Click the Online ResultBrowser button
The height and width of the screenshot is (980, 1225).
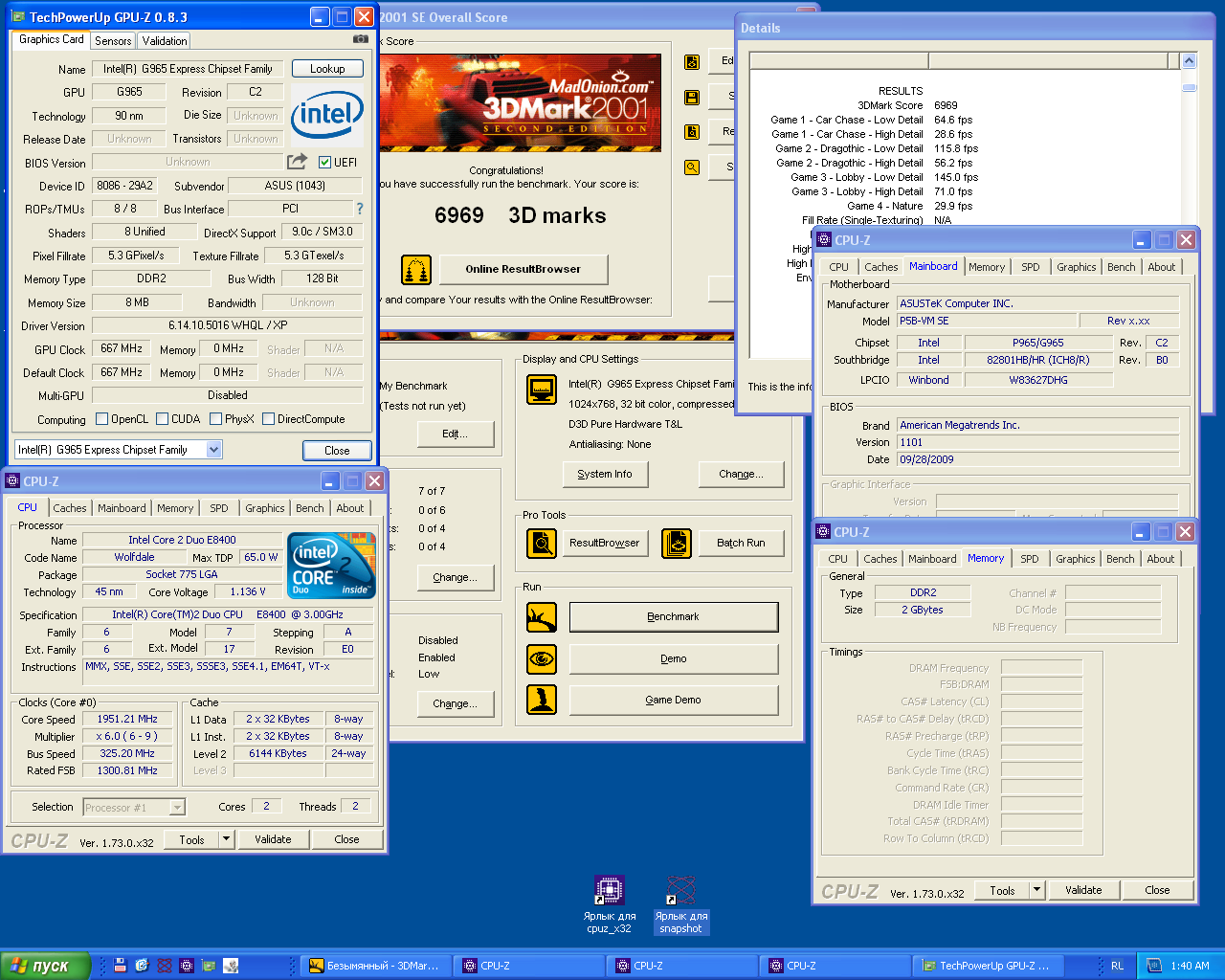(x=523, y=269)
